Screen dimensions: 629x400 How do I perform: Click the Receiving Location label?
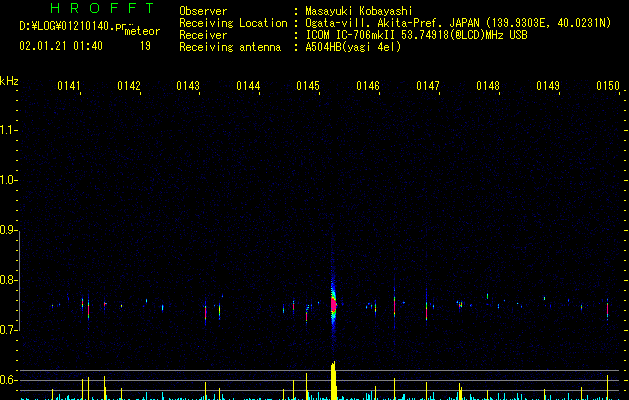pos(233,23)
